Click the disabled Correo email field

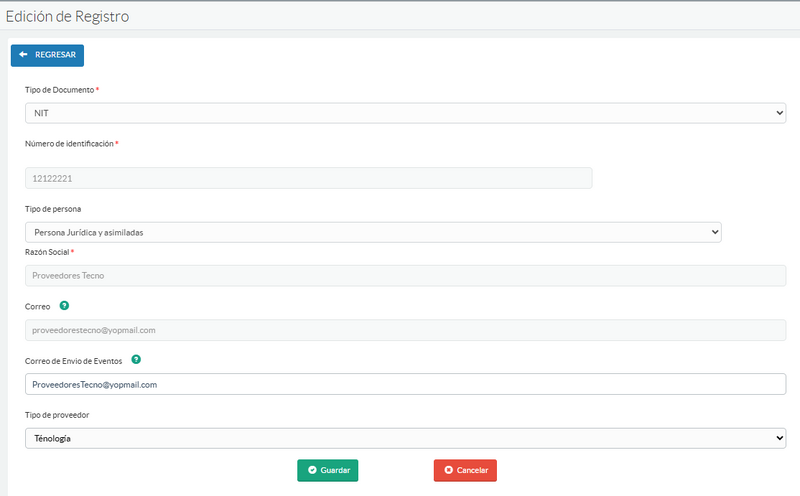(x=405, y=329)
